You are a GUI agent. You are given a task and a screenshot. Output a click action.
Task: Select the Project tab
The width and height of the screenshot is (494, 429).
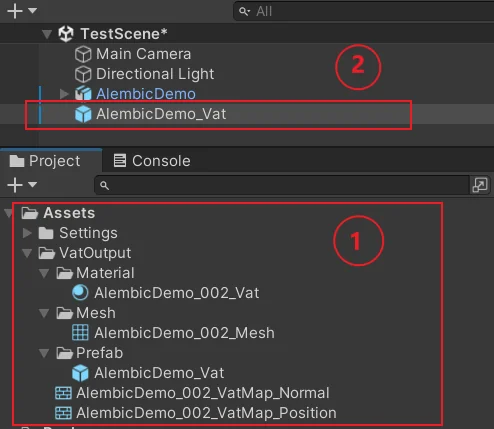pyautogui.click(x=45, y=161)
